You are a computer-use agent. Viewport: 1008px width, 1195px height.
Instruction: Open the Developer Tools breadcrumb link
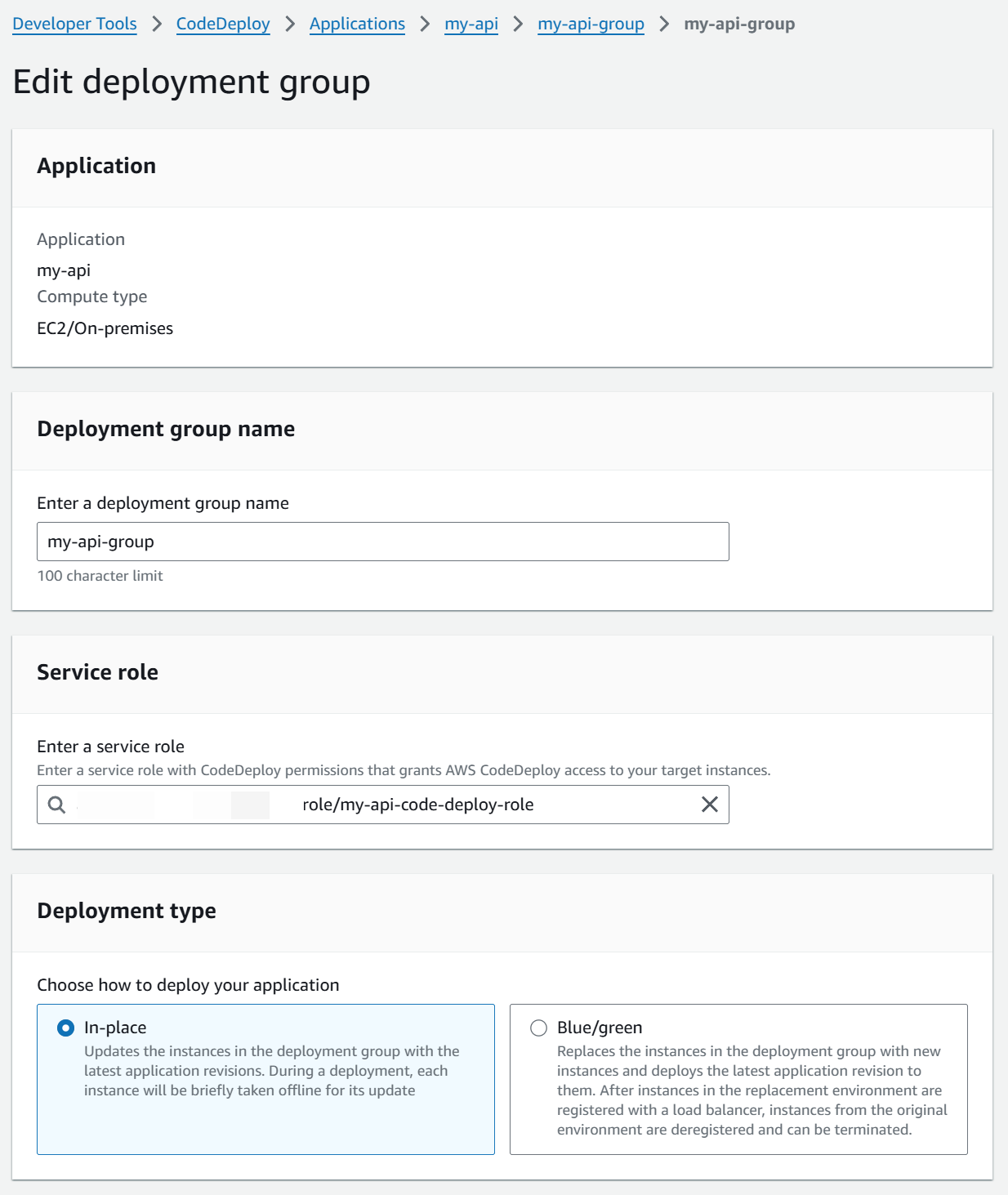click(x=74, y=24)
